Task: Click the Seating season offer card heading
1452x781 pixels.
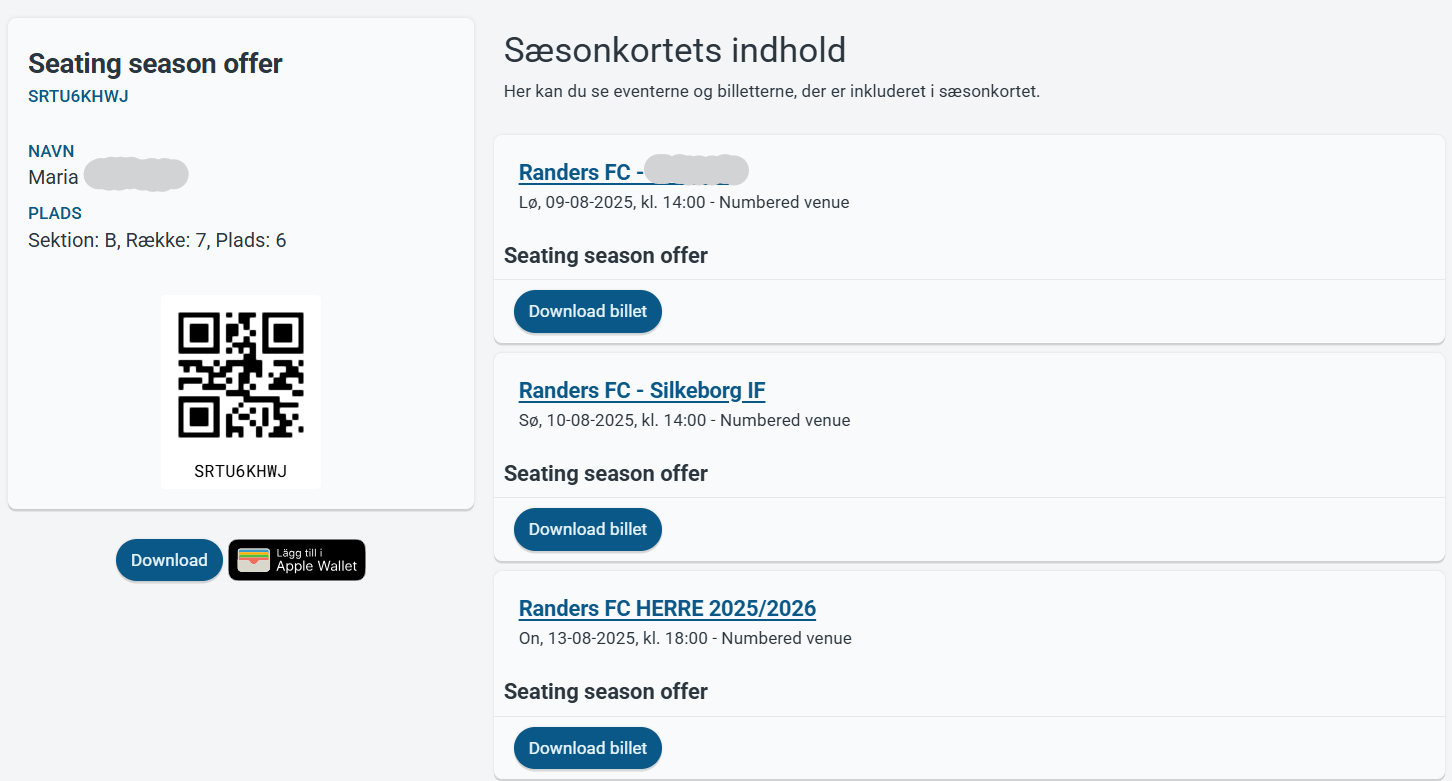Action: click(155, 64)
